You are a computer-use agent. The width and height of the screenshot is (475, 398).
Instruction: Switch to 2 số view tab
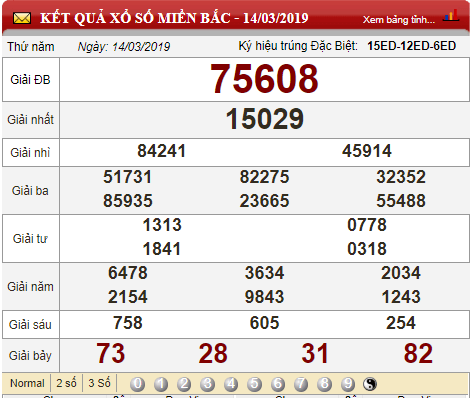66,383
